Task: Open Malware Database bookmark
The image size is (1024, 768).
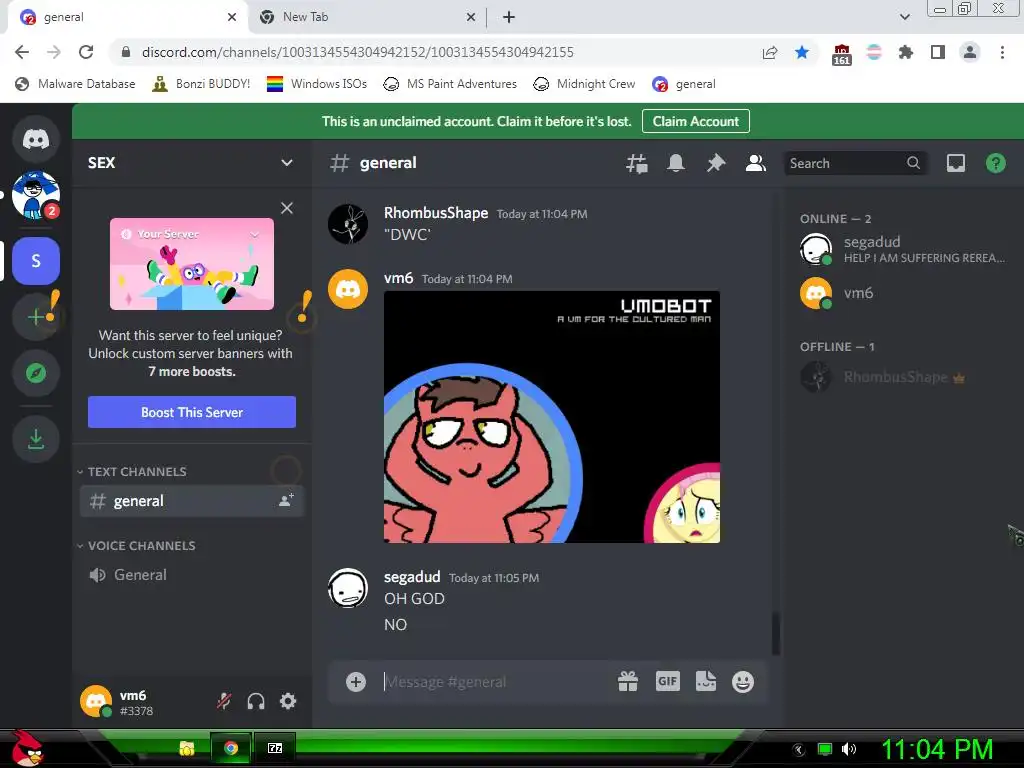Action: [75, 84]
